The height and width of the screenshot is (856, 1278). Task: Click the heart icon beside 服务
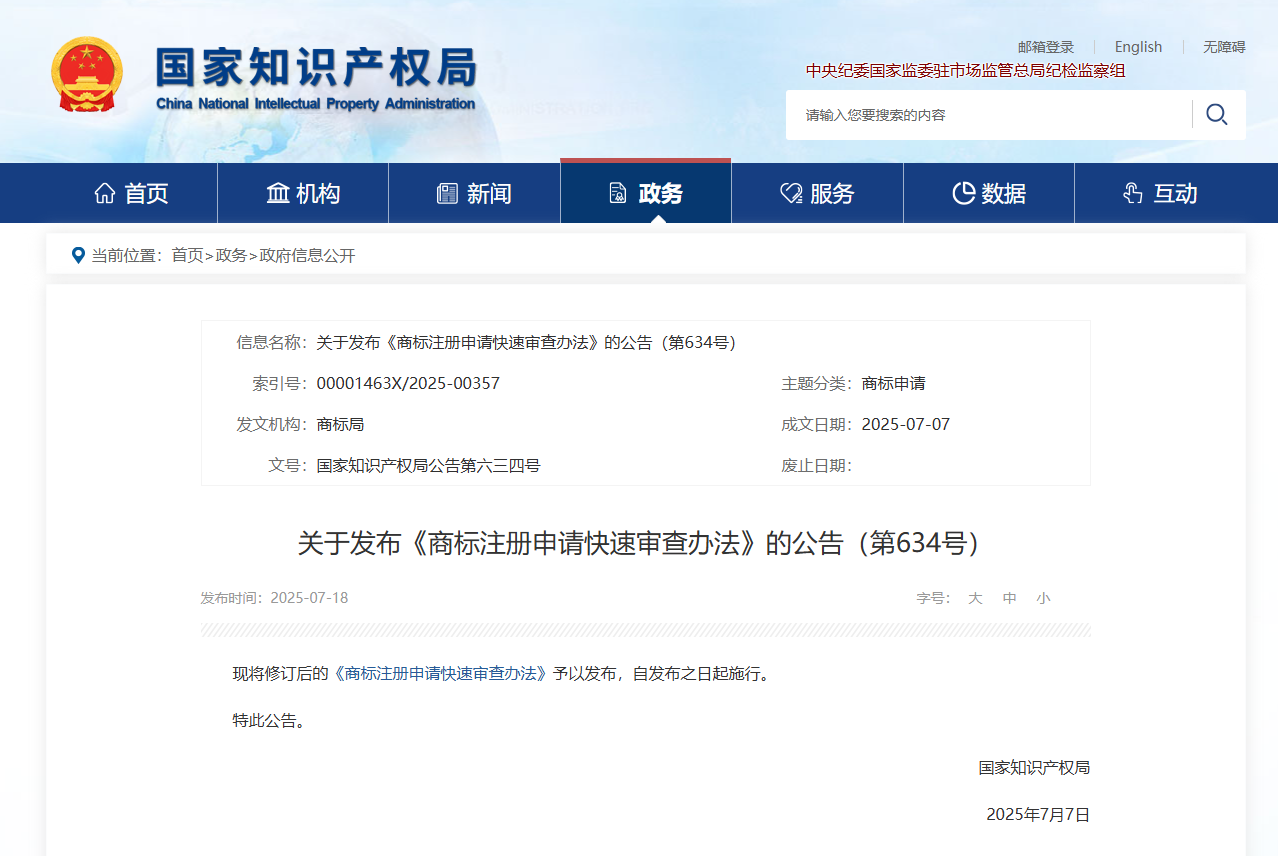(x=791, y=193)
